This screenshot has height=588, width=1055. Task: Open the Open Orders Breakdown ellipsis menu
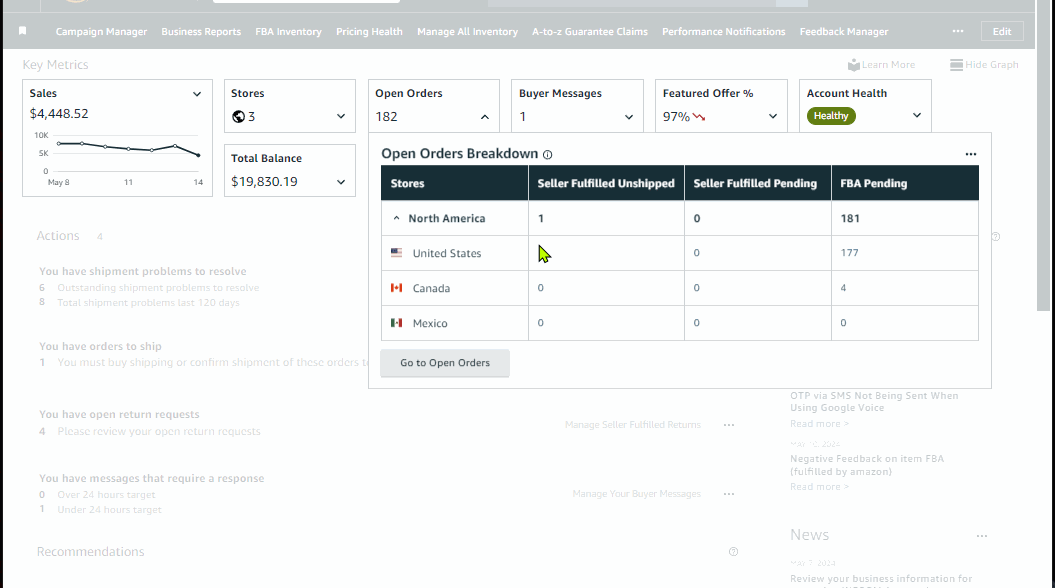pos(970,154)
